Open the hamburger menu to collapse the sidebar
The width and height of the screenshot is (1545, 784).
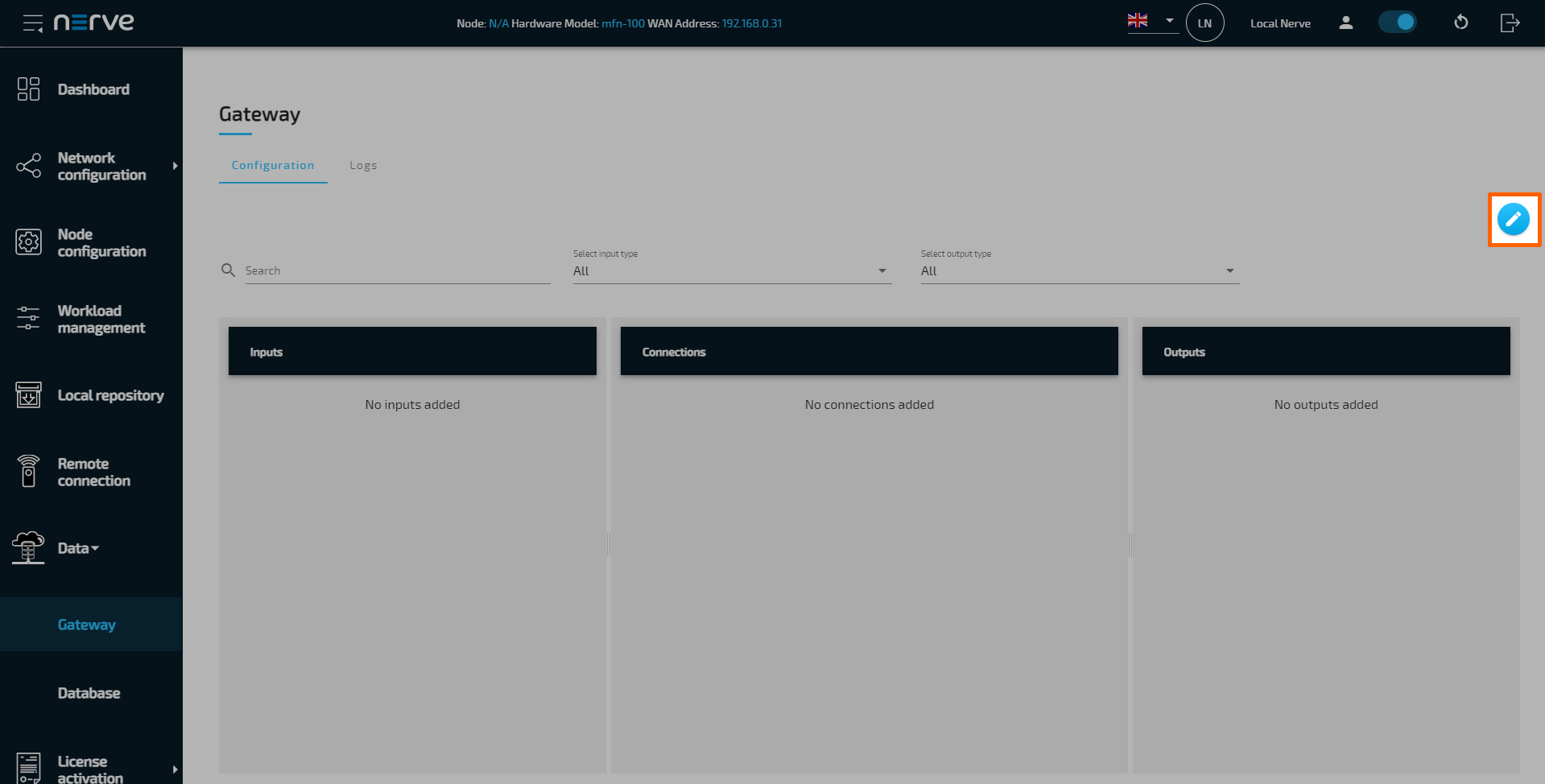point(32,23)
